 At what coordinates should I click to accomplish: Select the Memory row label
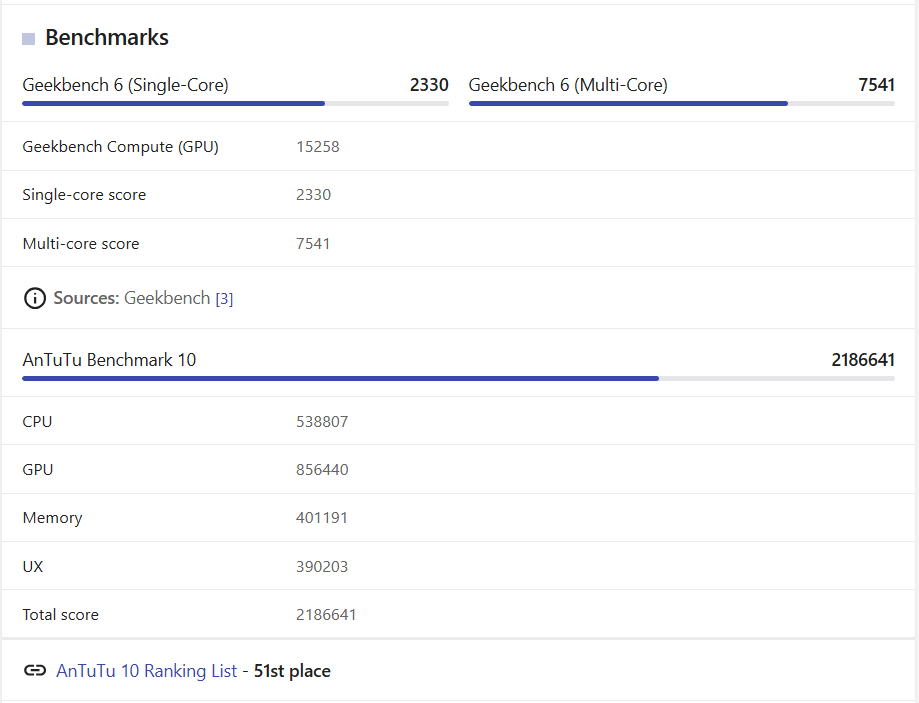coord(52,518)
